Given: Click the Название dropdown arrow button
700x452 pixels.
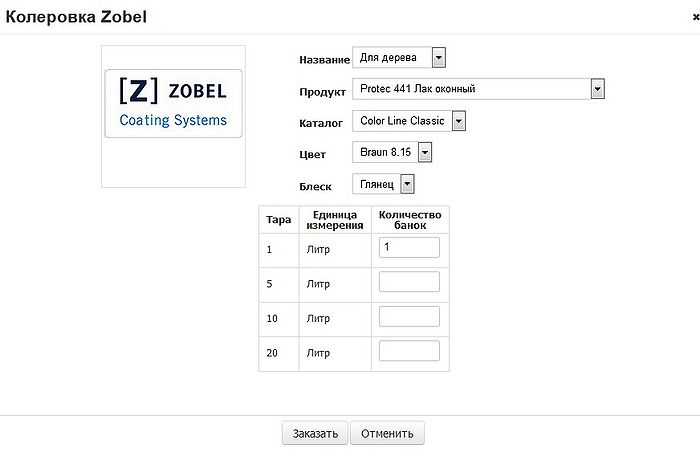Looking at the screenshot, I should 439,57.
